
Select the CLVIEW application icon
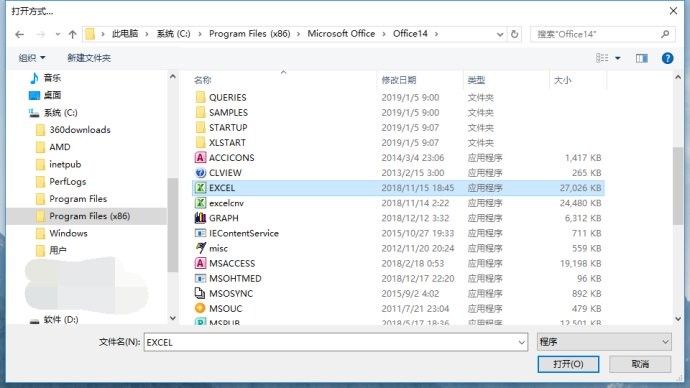point(200,173)
